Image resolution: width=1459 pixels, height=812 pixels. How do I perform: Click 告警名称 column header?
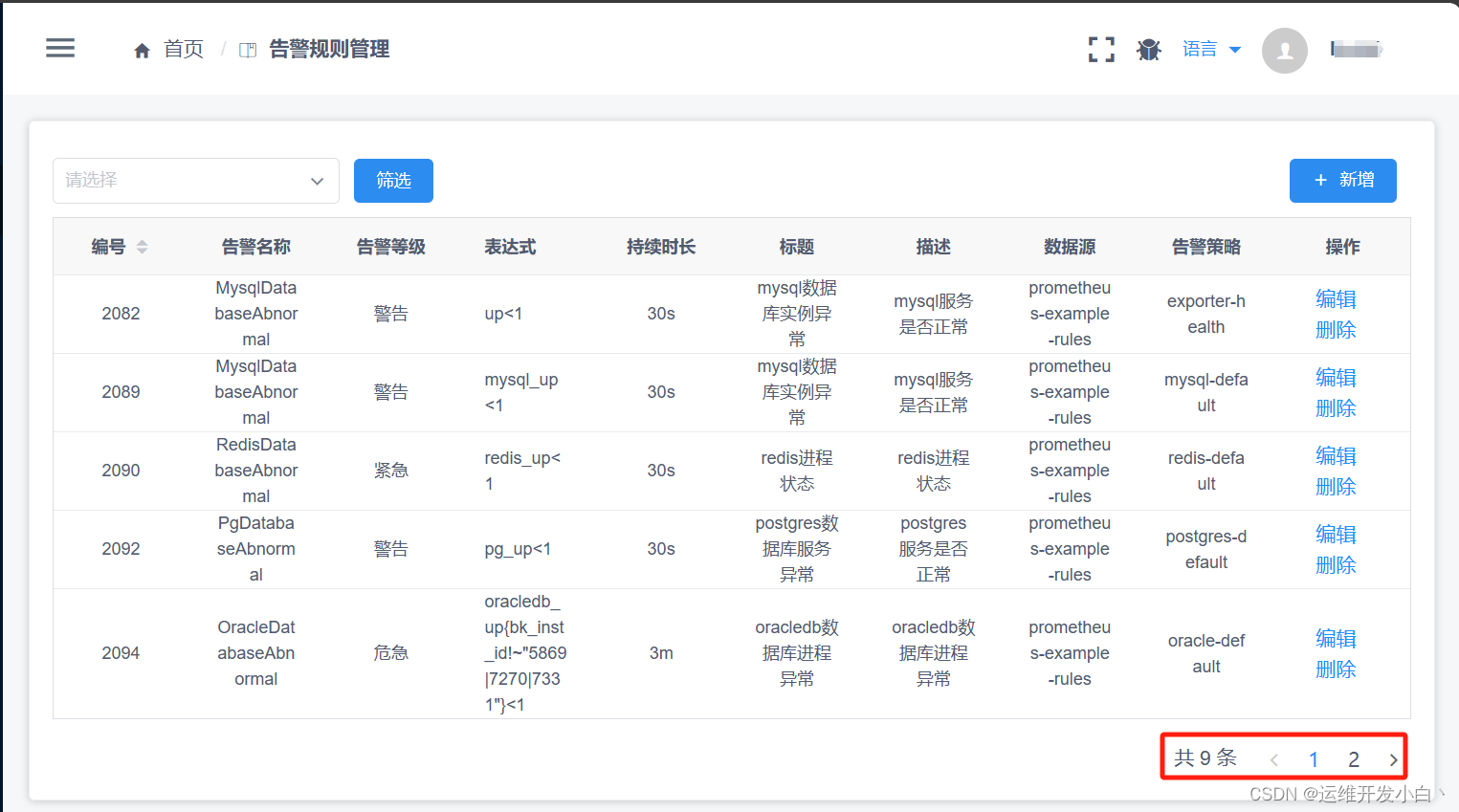tap(256, 247)
